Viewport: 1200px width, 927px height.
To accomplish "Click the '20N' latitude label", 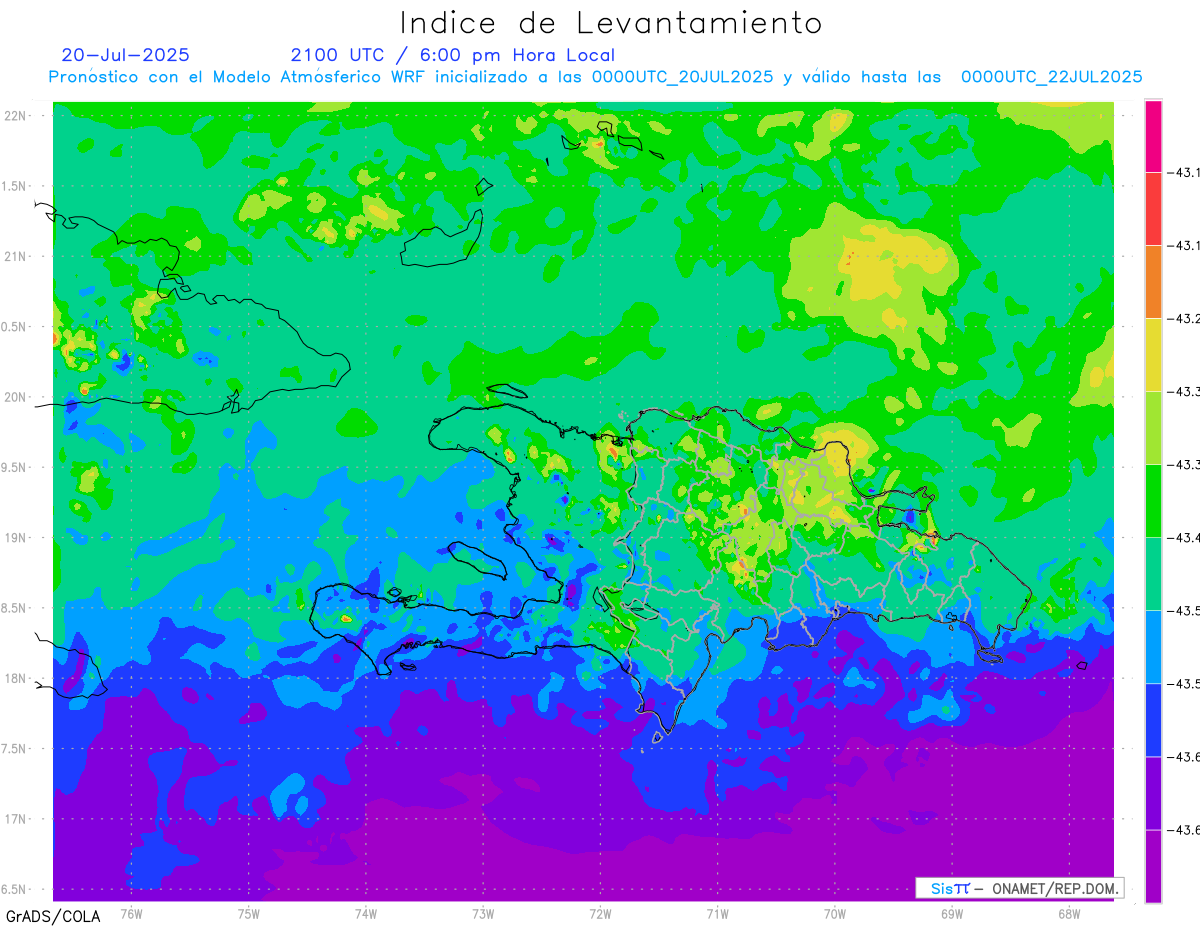I will pos(17,397).
